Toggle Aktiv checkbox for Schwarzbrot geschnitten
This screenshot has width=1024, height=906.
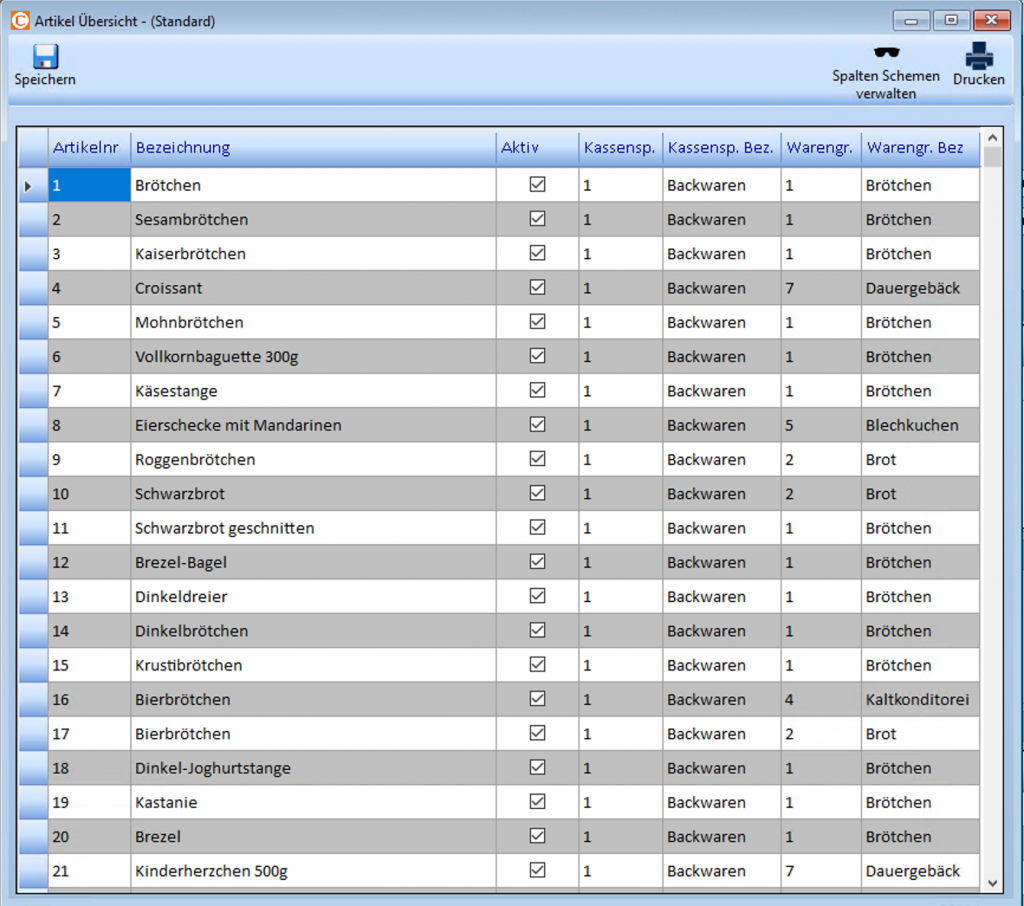click(x=538, y=528)
